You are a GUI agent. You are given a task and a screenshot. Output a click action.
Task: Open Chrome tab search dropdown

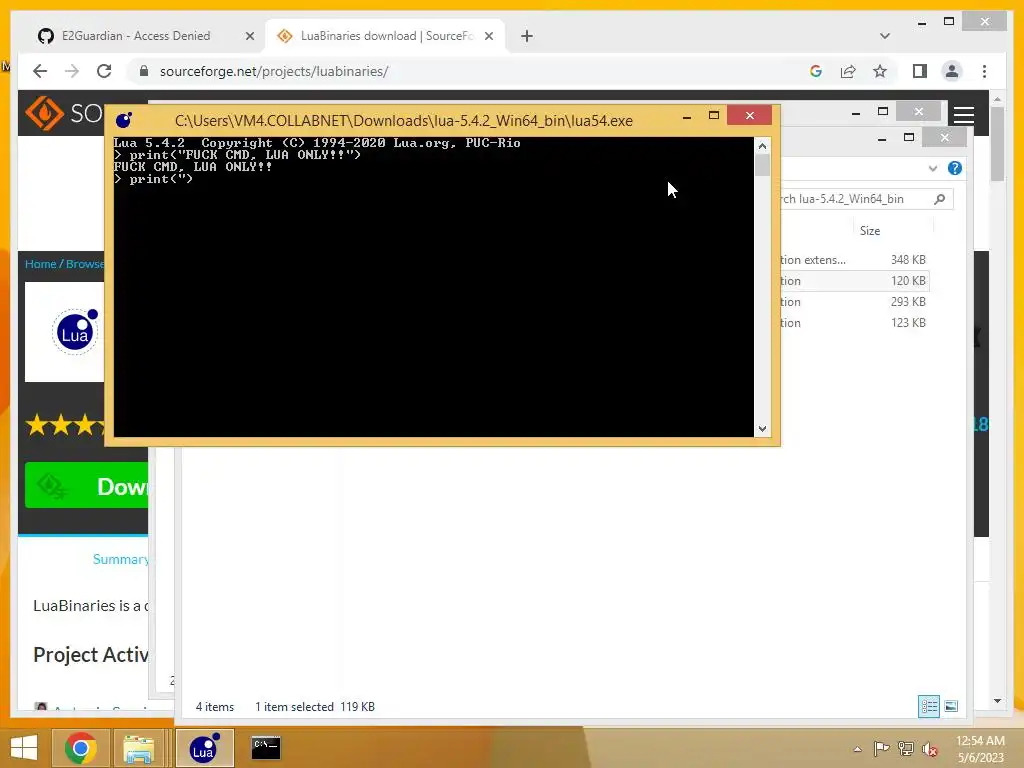coord(885,36)
